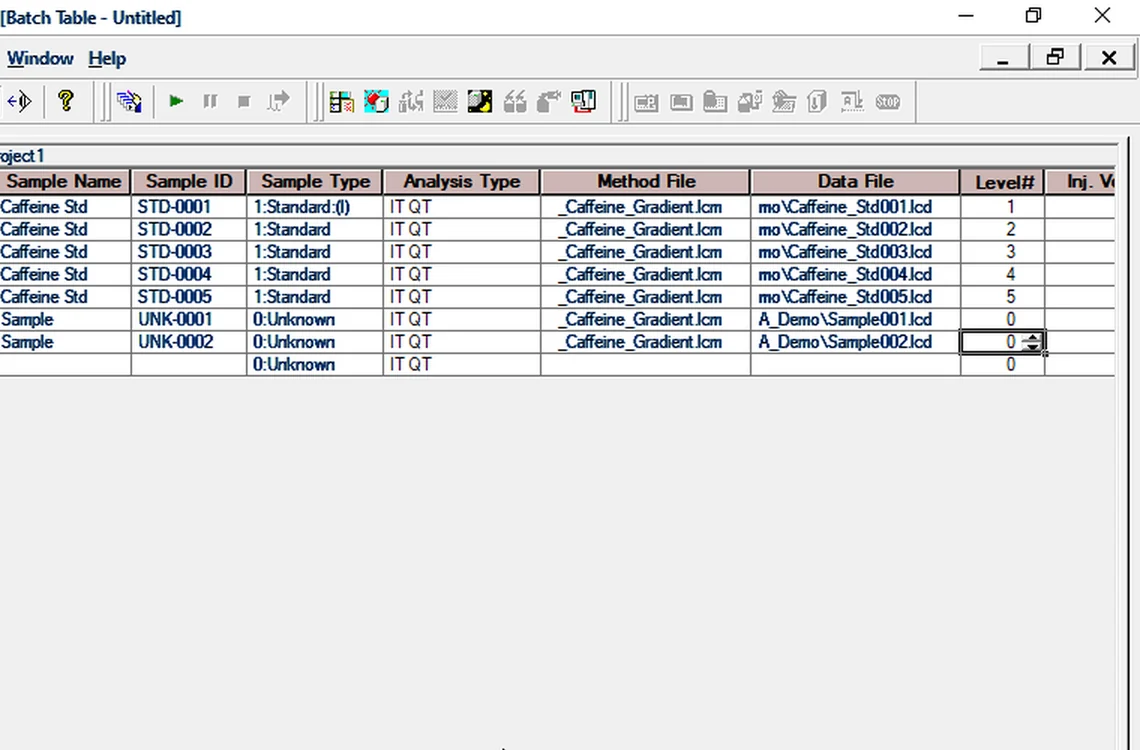Click 0:Unknown in the empty last row
The height and width of the screenshot is (750, 1140).
[x=315, y=365]
